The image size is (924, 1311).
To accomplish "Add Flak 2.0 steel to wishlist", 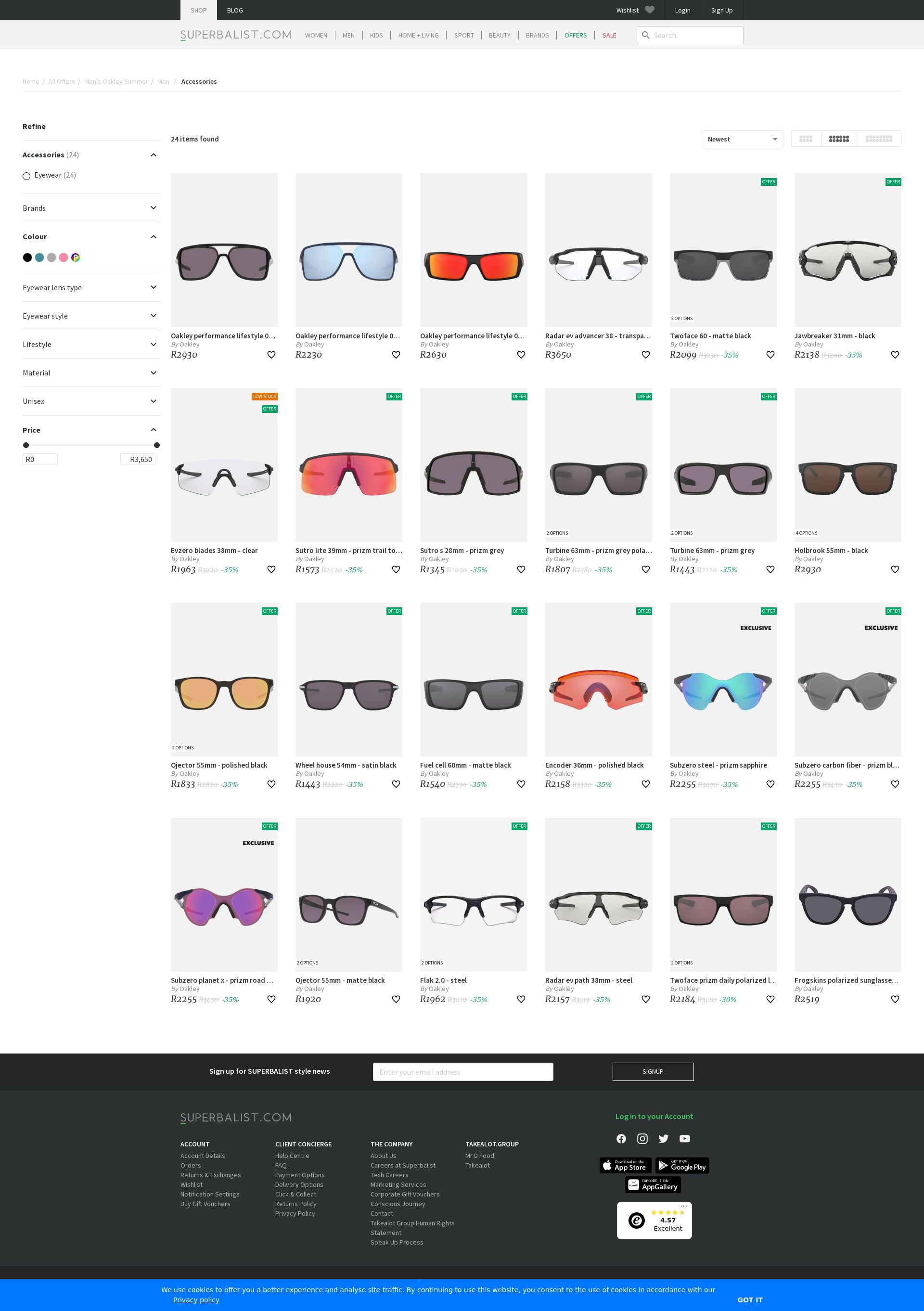I will pos(521,999).
